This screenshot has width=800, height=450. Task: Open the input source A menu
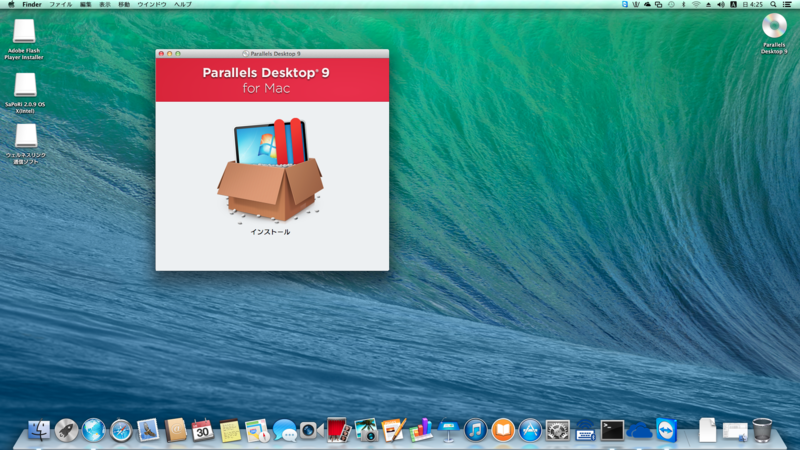pyautogui.click(x=733, y=4)
